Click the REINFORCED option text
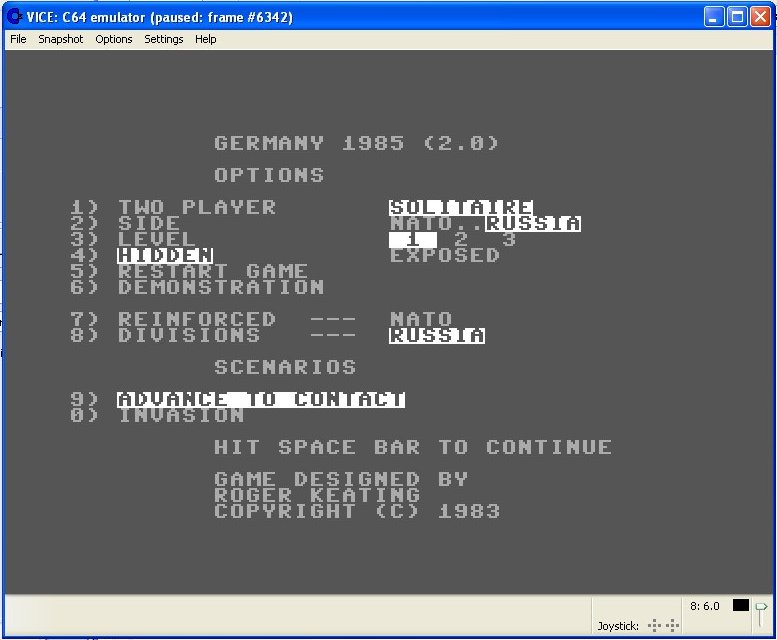Screen dimensions: 777x640 tap(197, 319)
